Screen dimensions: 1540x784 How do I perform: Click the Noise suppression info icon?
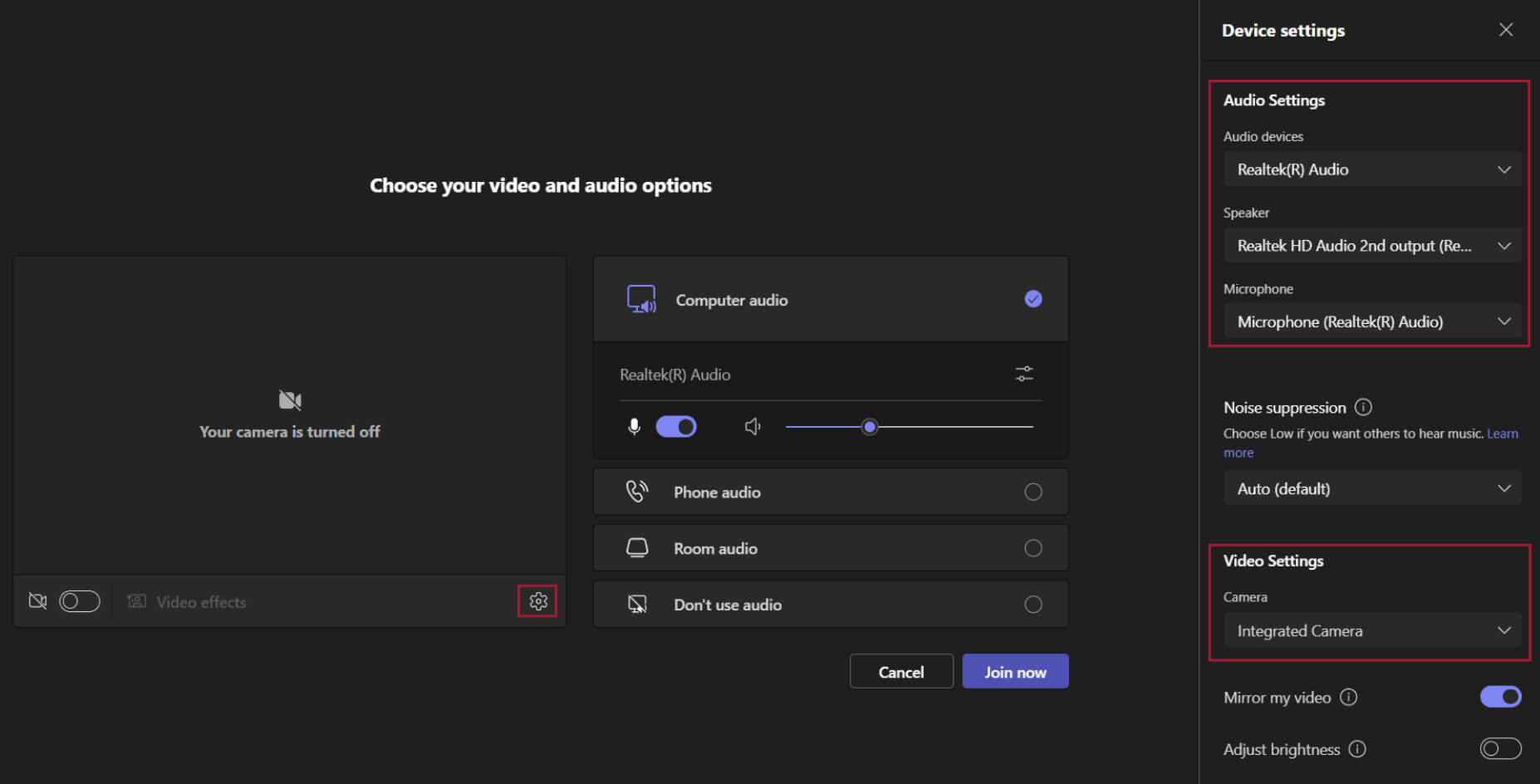1363,407
